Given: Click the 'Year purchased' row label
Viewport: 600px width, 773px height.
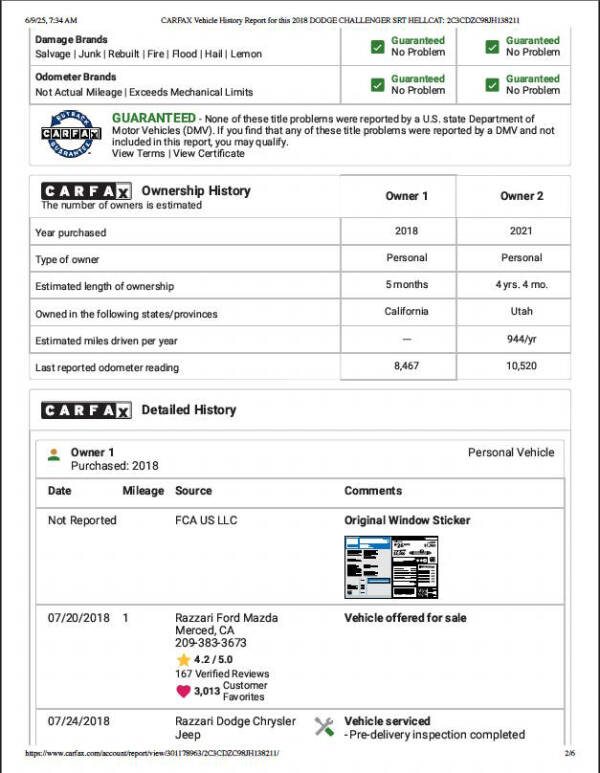Looking at the screenshot, I should point(71,233).
